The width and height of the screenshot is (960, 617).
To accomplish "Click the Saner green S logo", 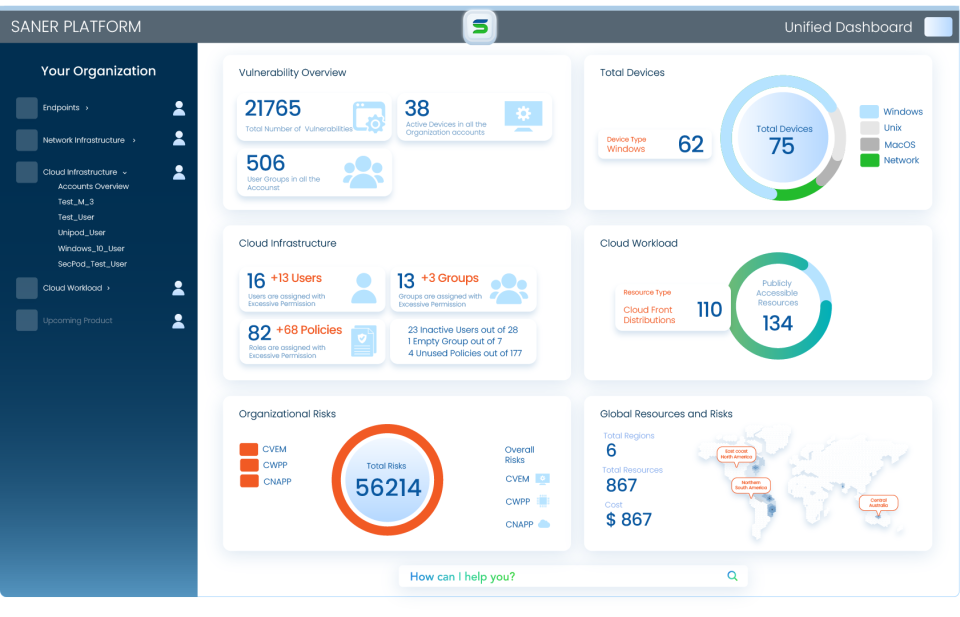I will click(x=480, y=27).
